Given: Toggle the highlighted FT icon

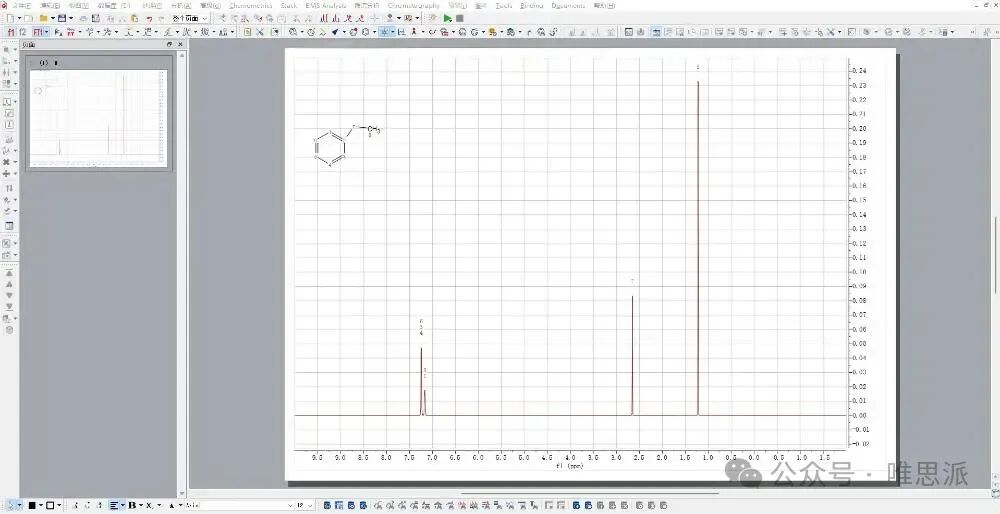Looking at the screenshot, I should coord(38,32).
